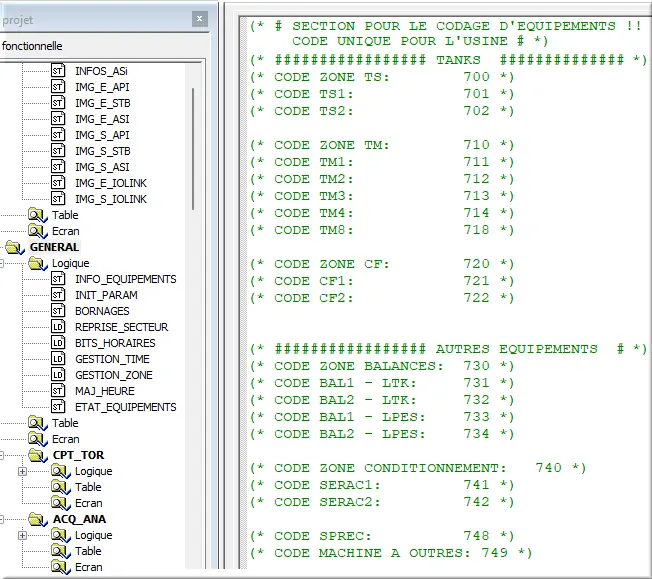Select the BITS_HORAIRES ladder icon

(58, 343)
